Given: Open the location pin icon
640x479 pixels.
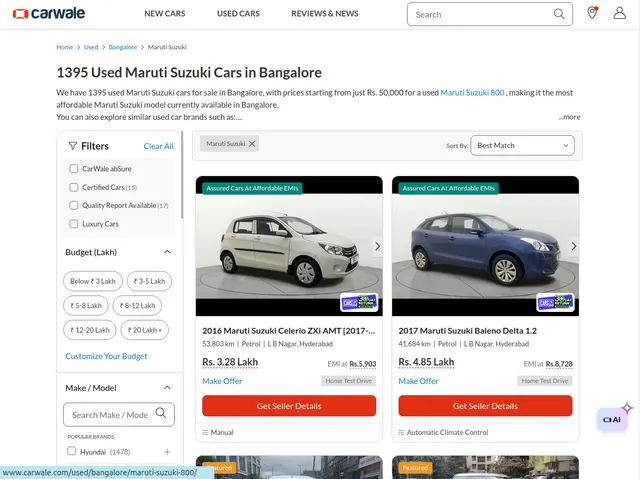Looking at the screenshot, I should [592, 13].
